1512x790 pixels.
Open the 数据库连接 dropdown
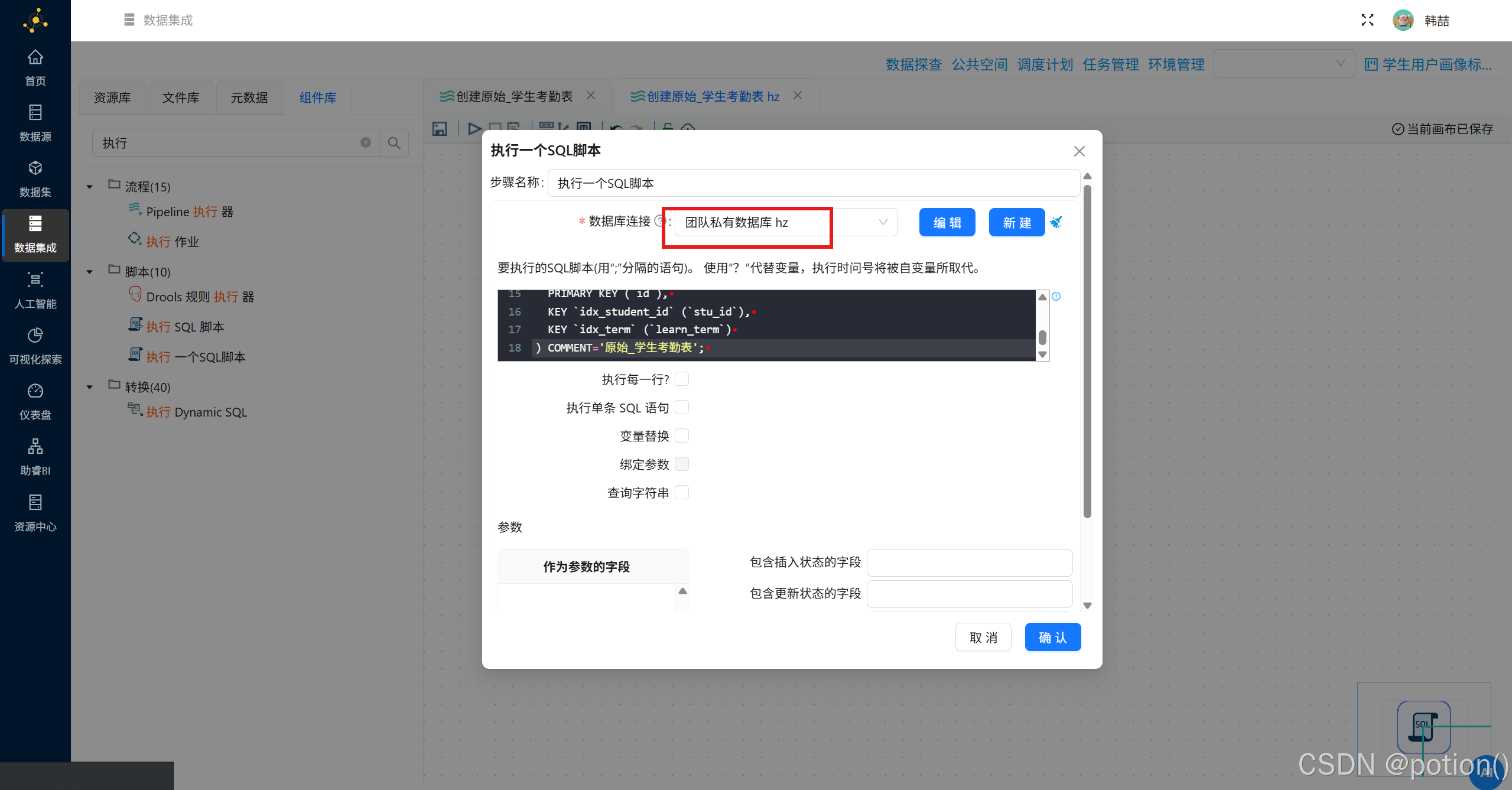click(786, 222)
